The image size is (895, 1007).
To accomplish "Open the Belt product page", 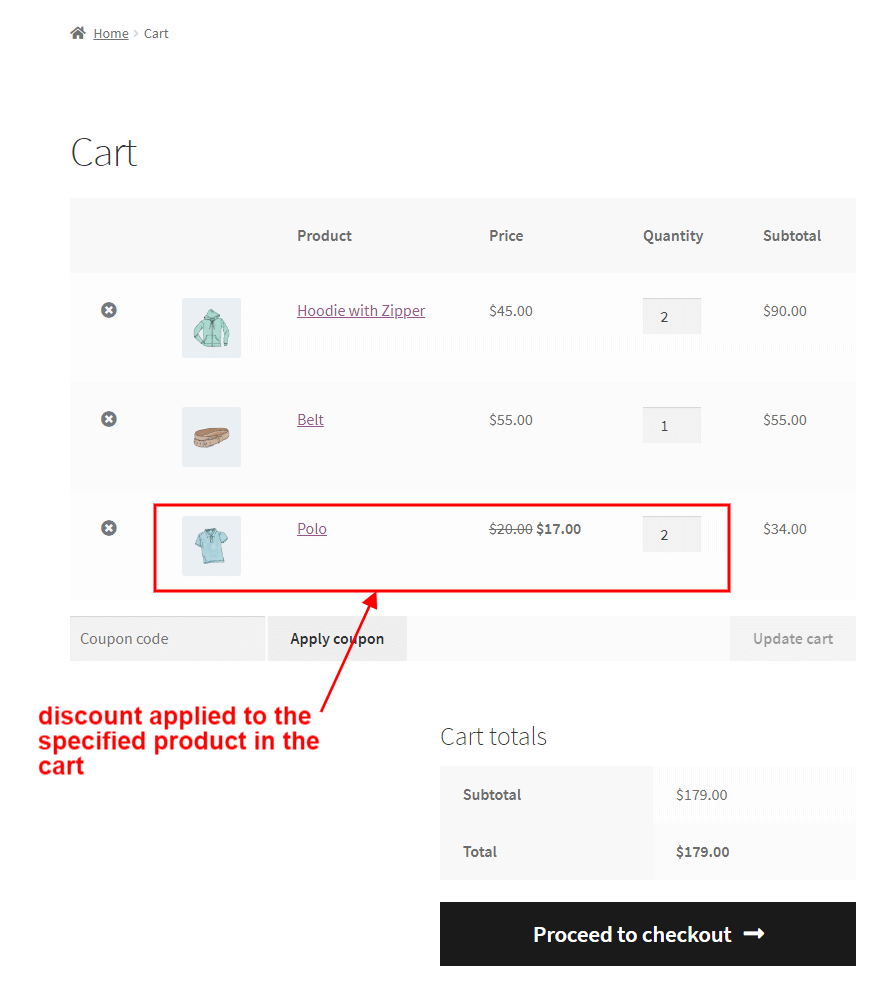I will click(310, 419).
